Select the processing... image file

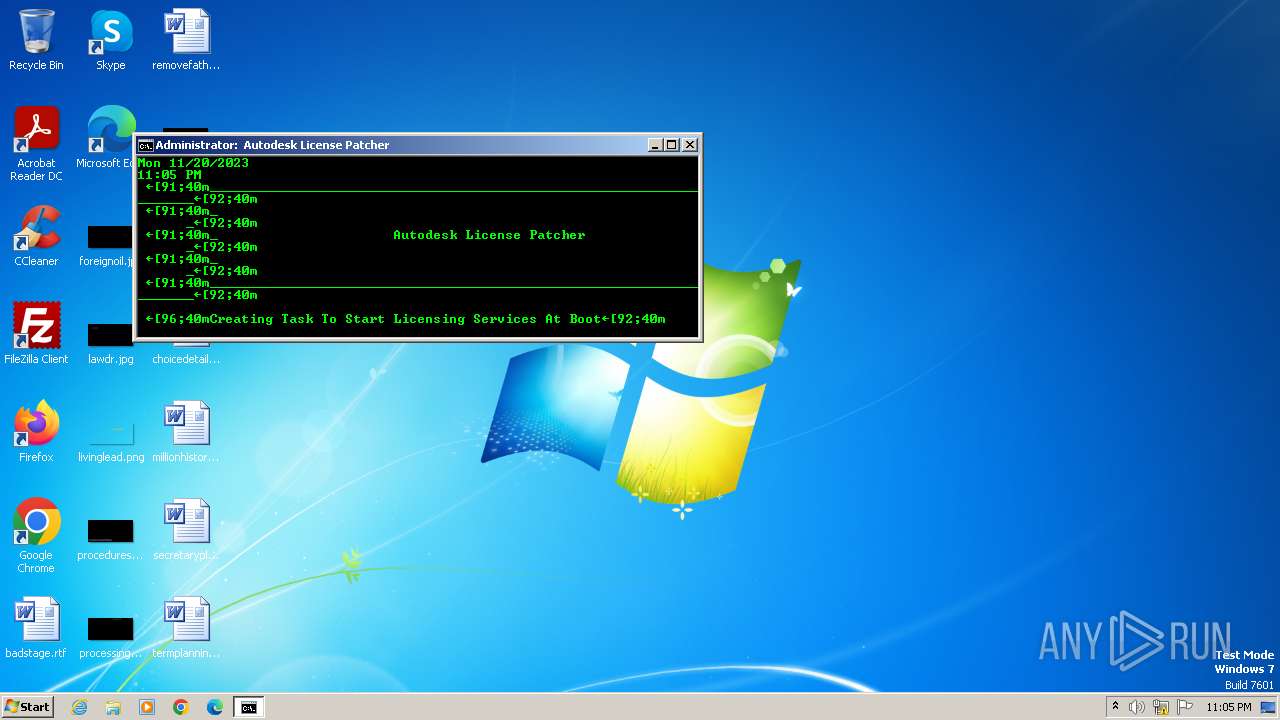(x=110, y=637)
